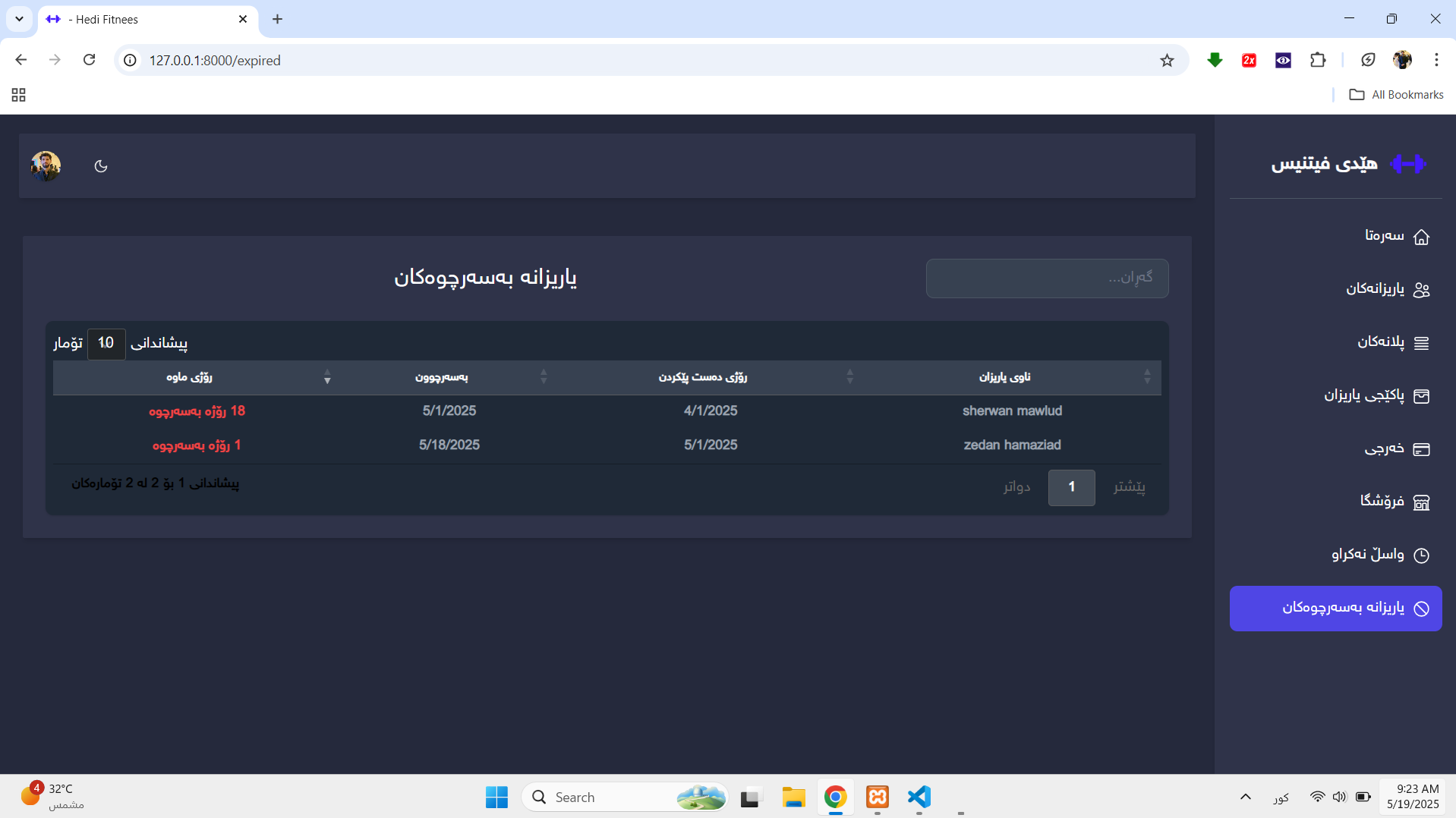The image size is (1456, 818).
Task: Click the plans list icon
Action: point(1421,343)
